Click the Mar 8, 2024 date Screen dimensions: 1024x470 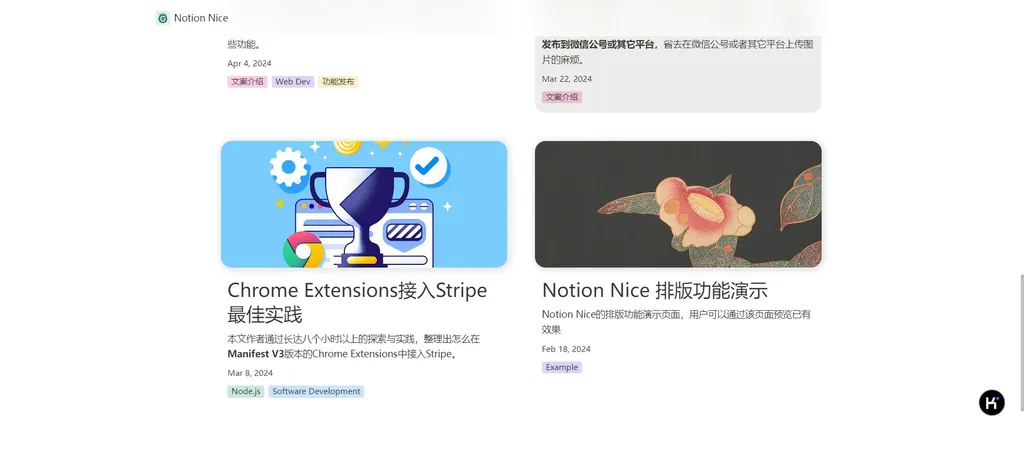pos(250,373)
